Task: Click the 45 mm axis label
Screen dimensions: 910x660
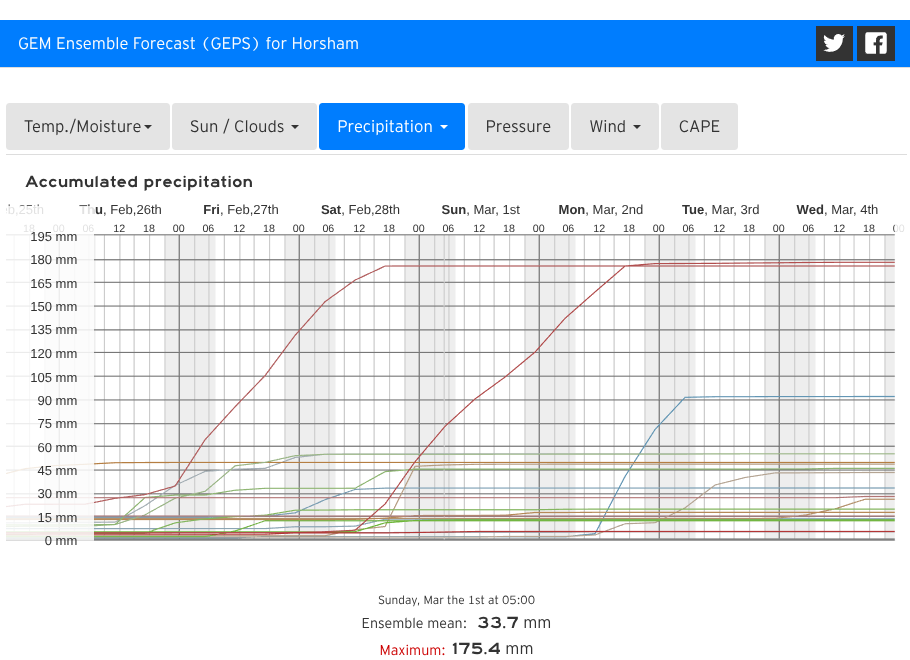Action: coord(57,471)
